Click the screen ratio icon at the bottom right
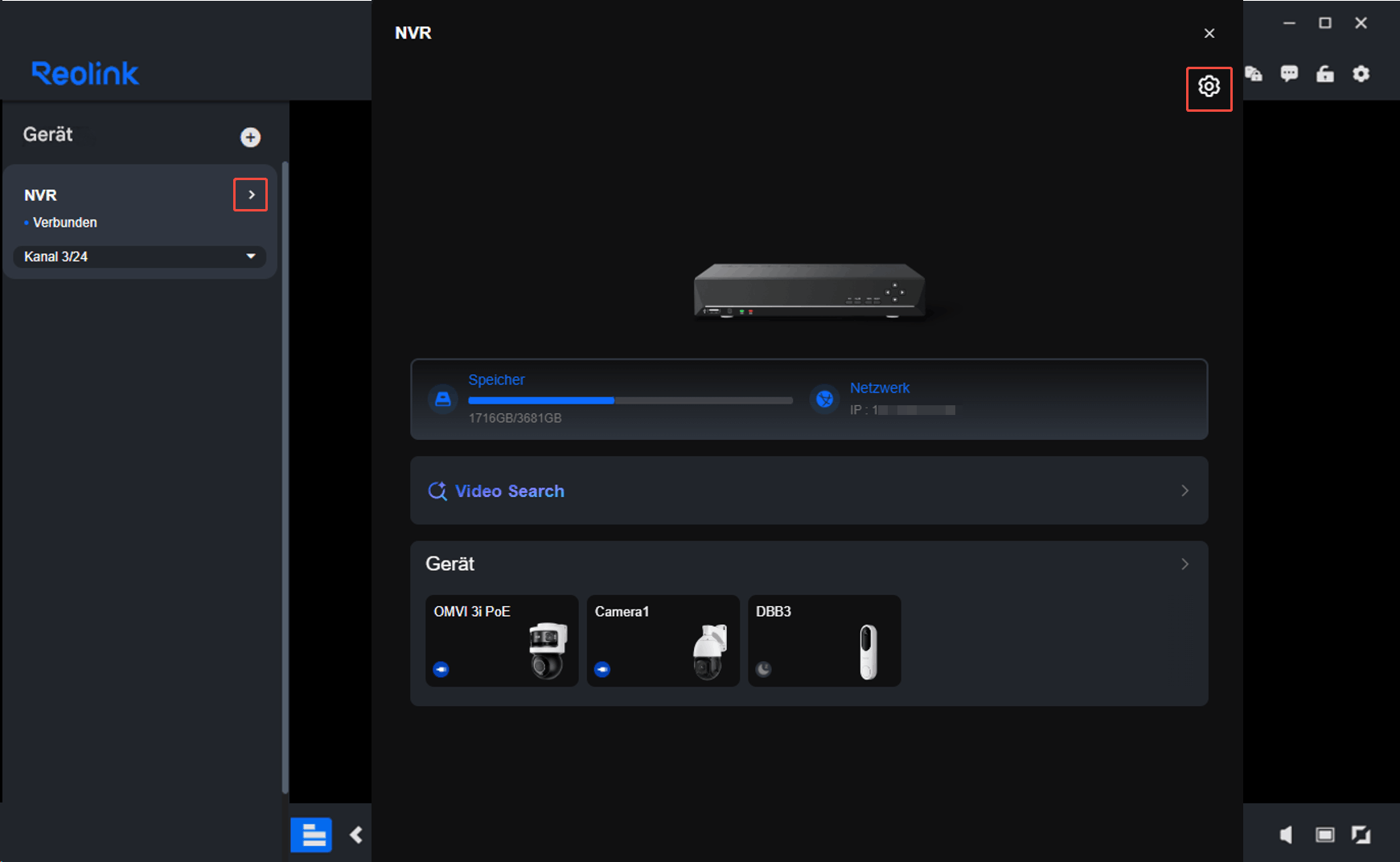Viewport: 1400px width, 862px height. 1324,835
